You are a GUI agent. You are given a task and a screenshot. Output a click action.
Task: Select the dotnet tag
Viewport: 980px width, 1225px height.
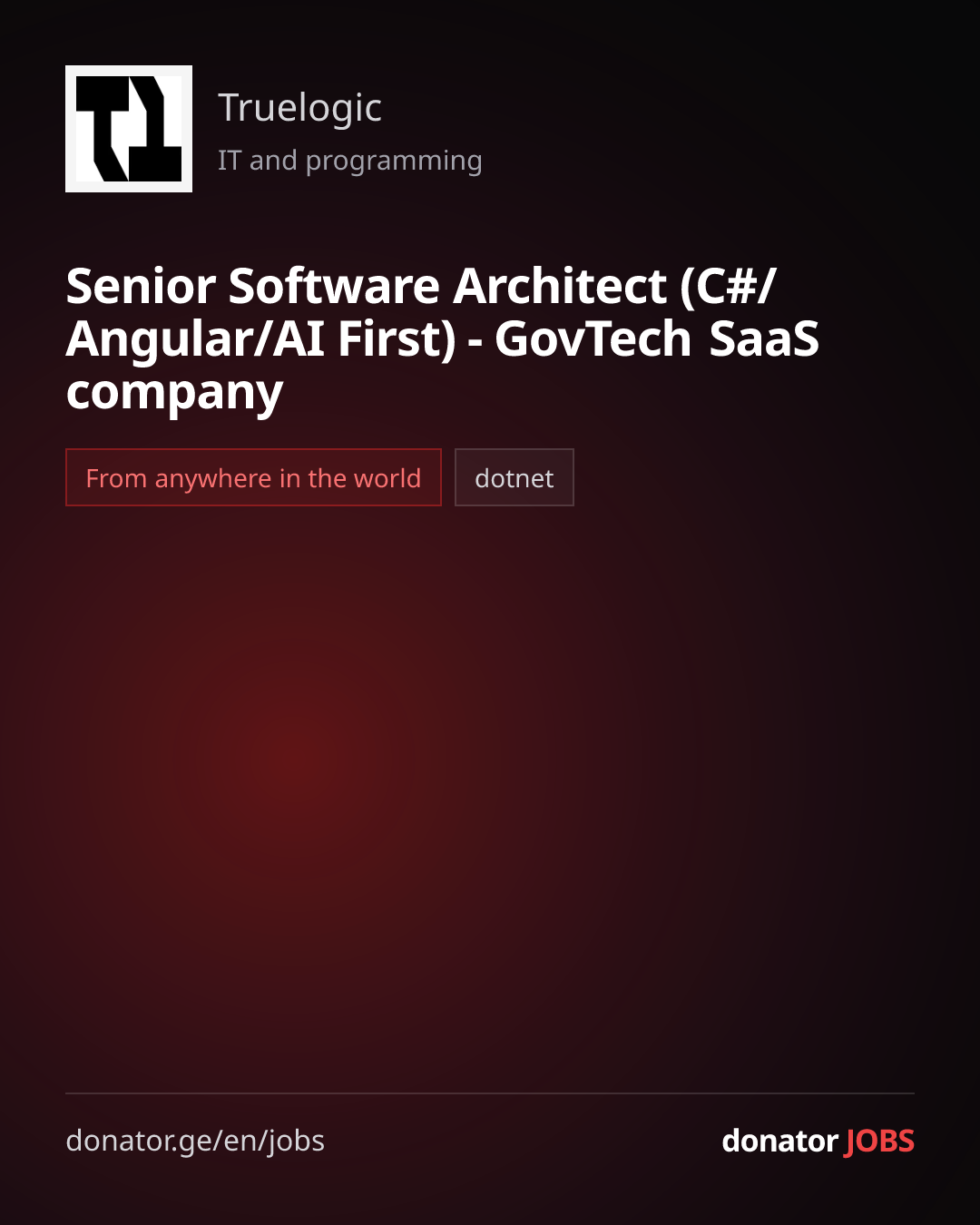click(514, 477)
